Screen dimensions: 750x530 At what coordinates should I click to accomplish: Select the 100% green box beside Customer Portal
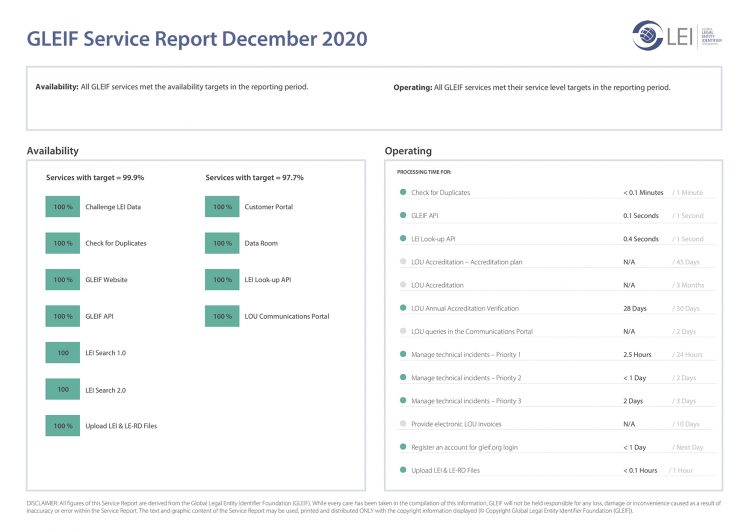(x=222, y=207)
